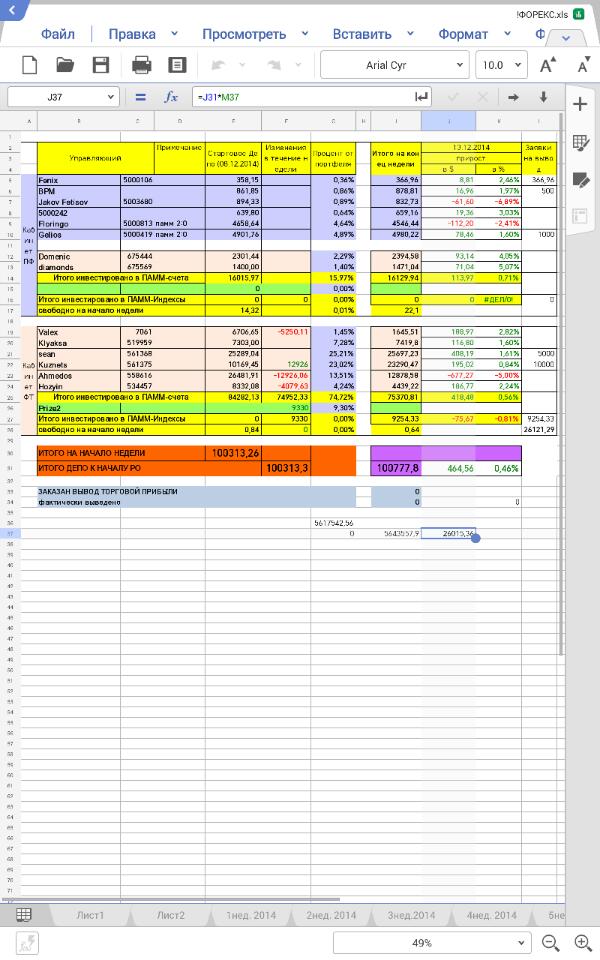This screenshot has height=960, width=600.
Task: Move to next cell right with arrow icon
Action: tap(513, 97)
